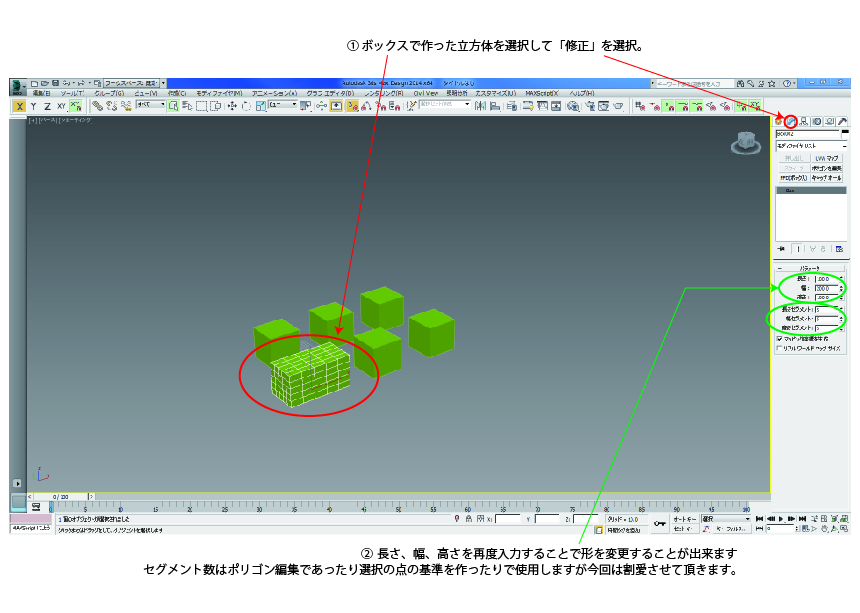Click the Edit Poly modifier button
The width and height of the screenshot is (860, 613).
tap(827, 168)
